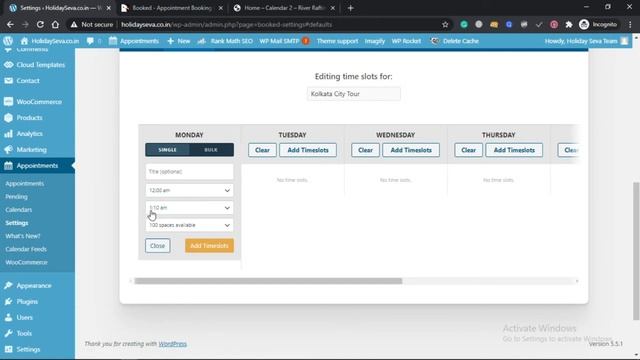
Task: Open comments bubble icon in admin bar
Action: [x=90, y=41]
